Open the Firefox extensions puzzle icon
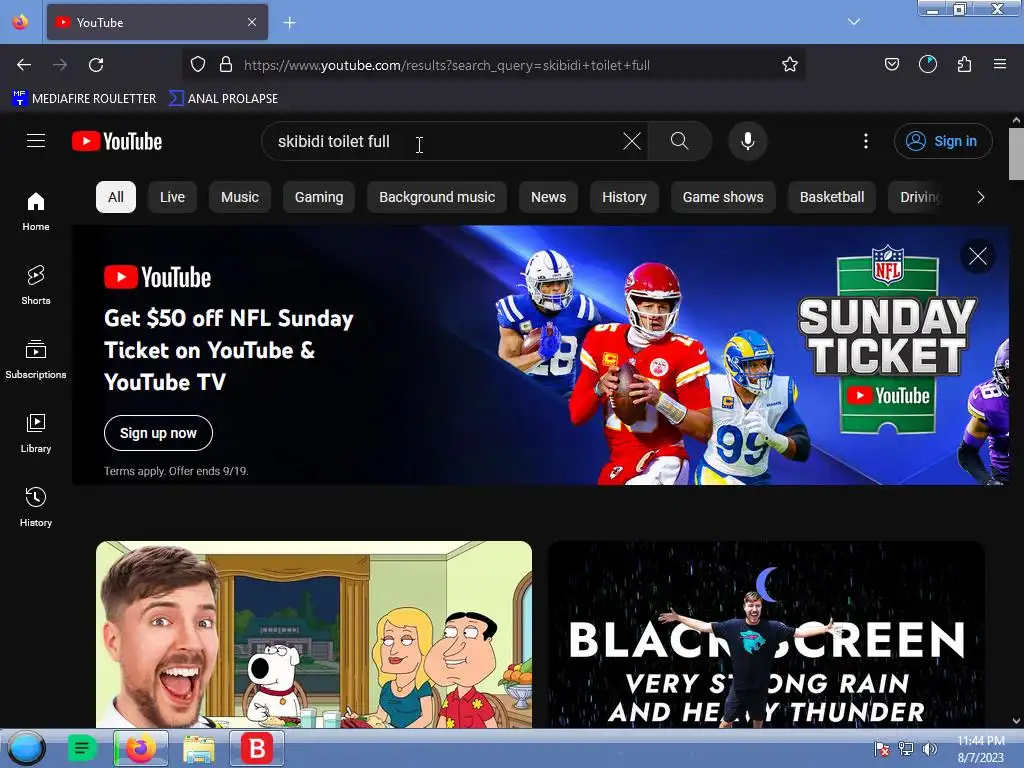1024x768 pixels. coord(964,64)
